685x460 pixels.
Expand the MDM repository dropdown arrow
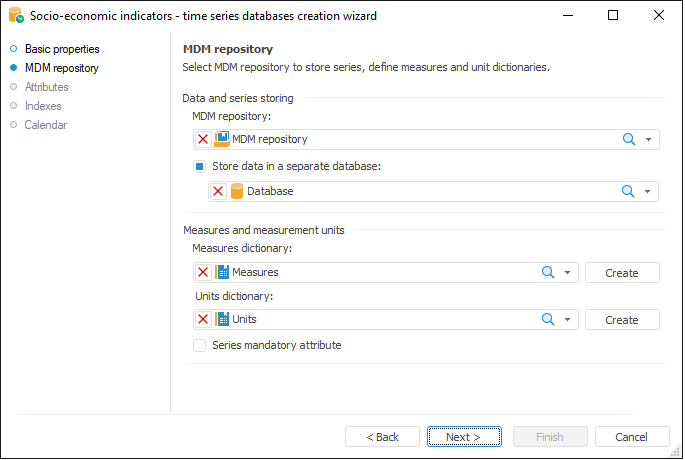(x=648, y=140)
